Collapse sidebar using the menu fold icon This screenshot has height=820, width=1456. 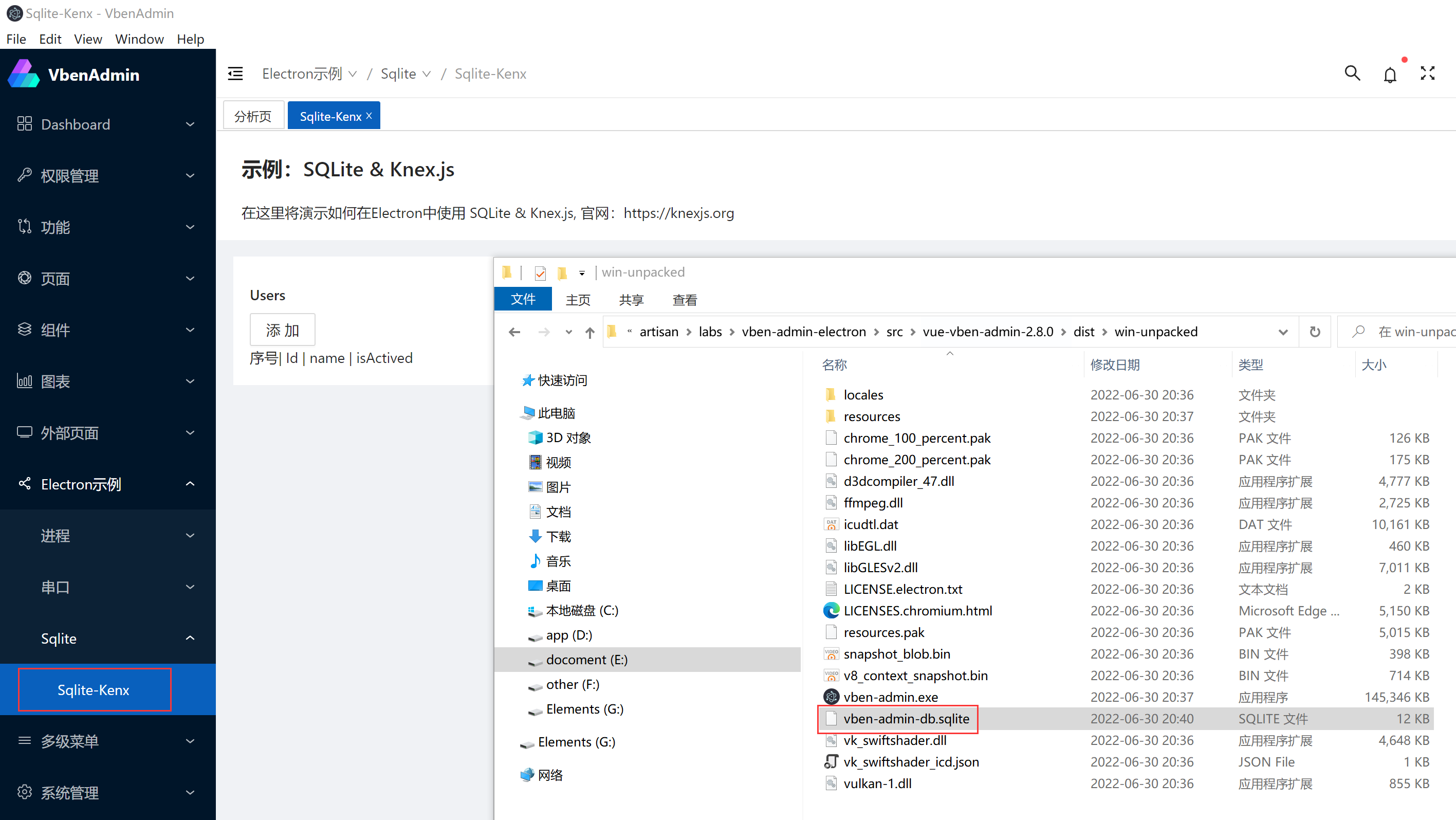coord(235,74)
